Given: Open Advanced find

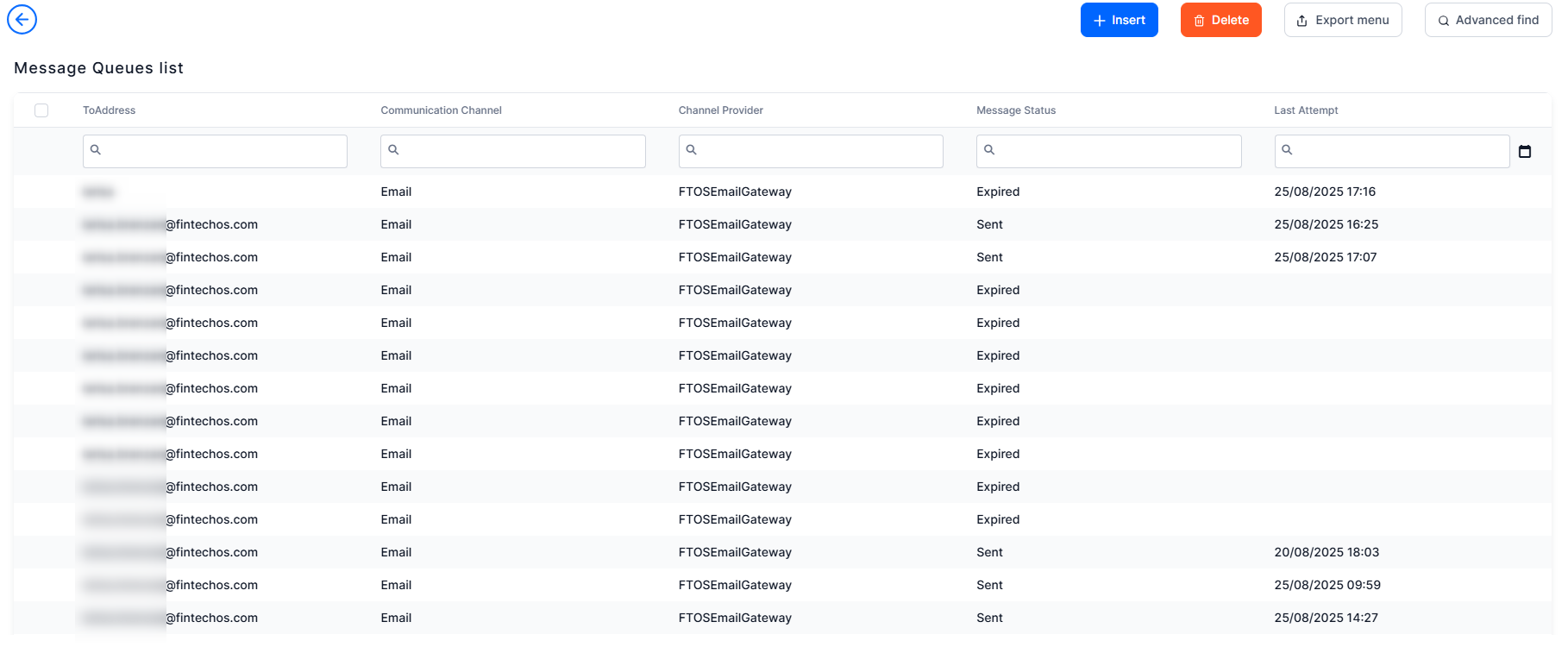Looking at the screenshot, I should [x=1488, y=20].
